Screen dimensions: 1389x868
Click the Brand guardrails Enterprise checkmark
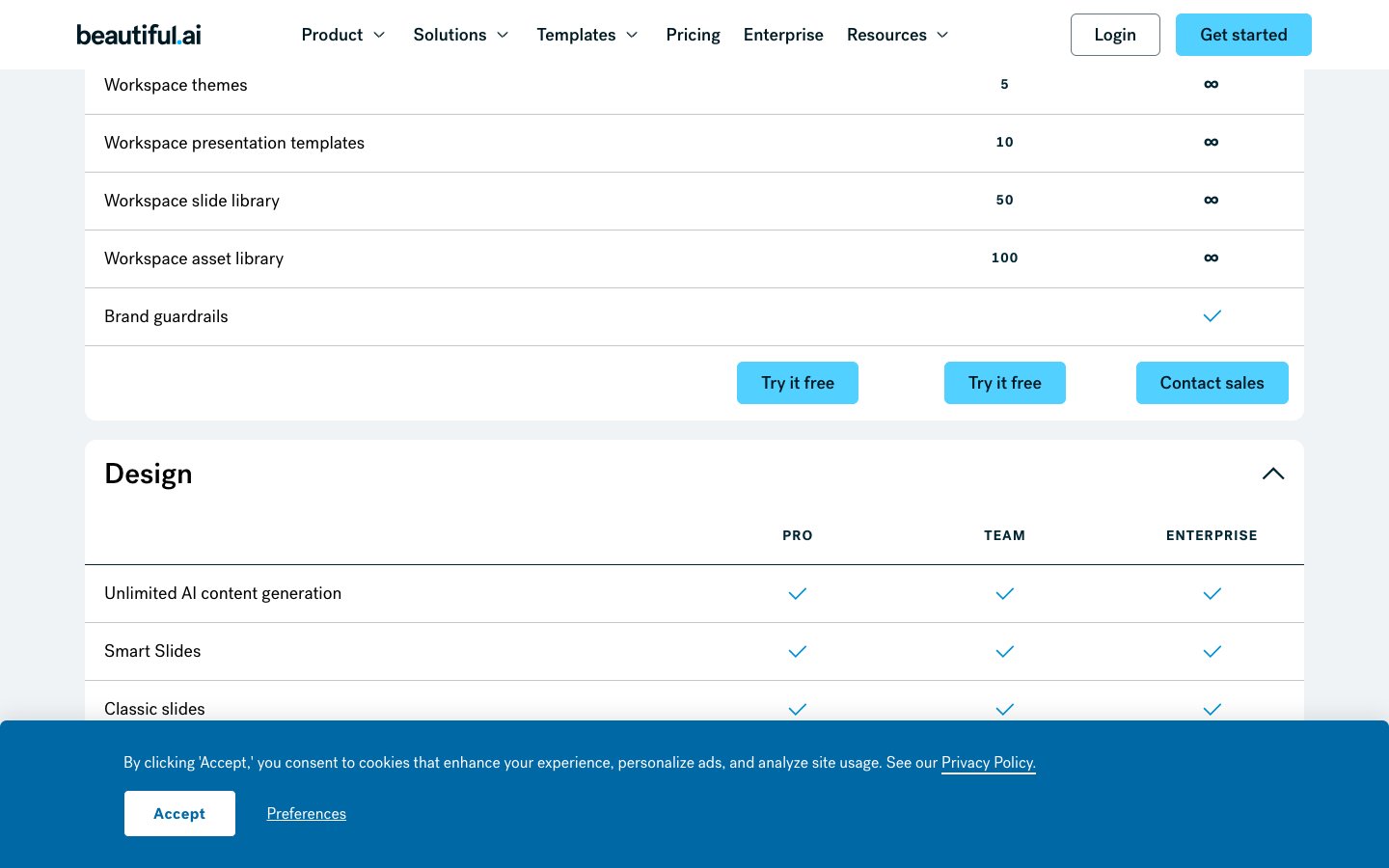coord(1212,316)
